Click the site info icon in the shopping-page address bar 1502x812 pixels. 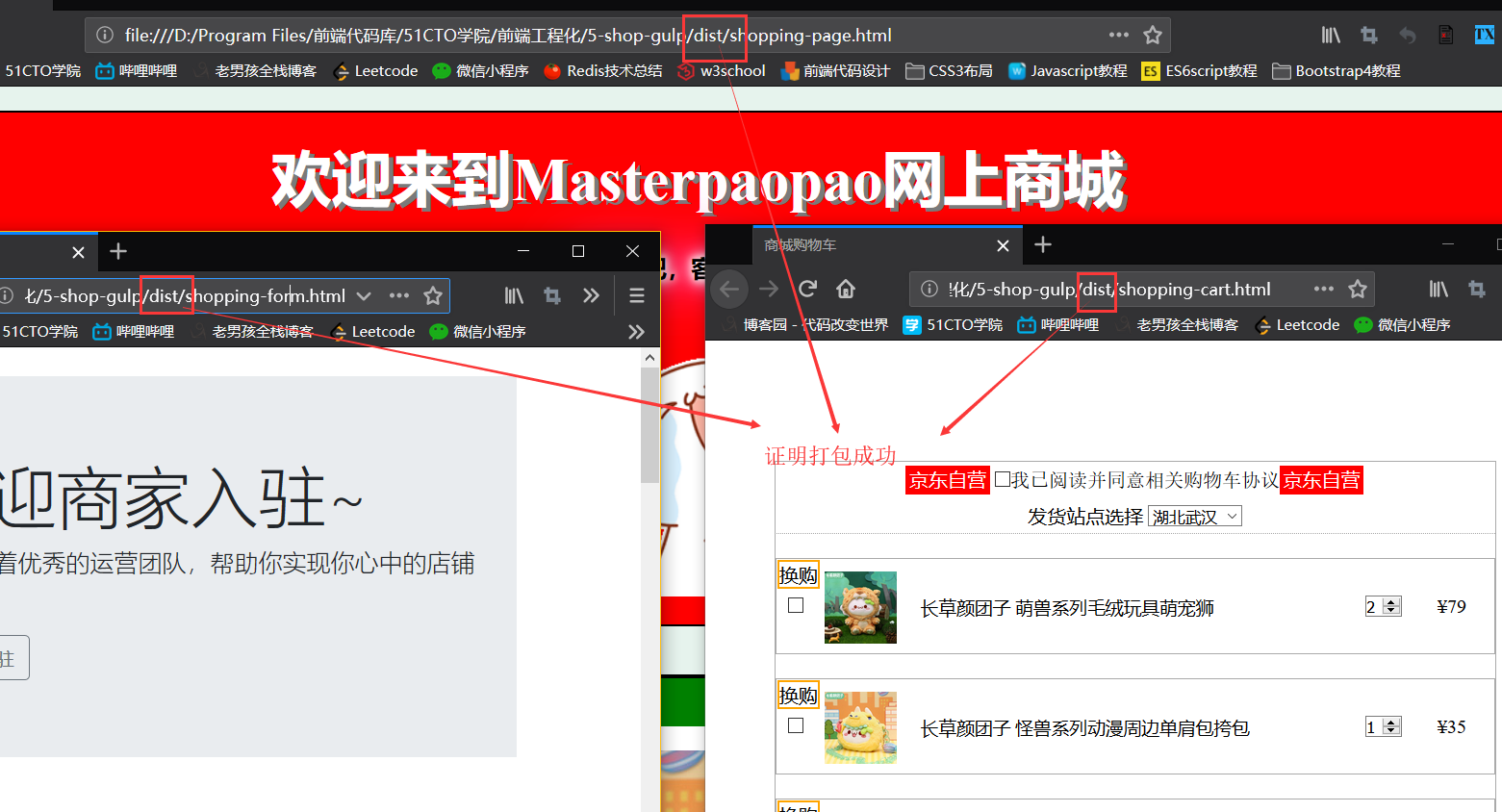105,36
